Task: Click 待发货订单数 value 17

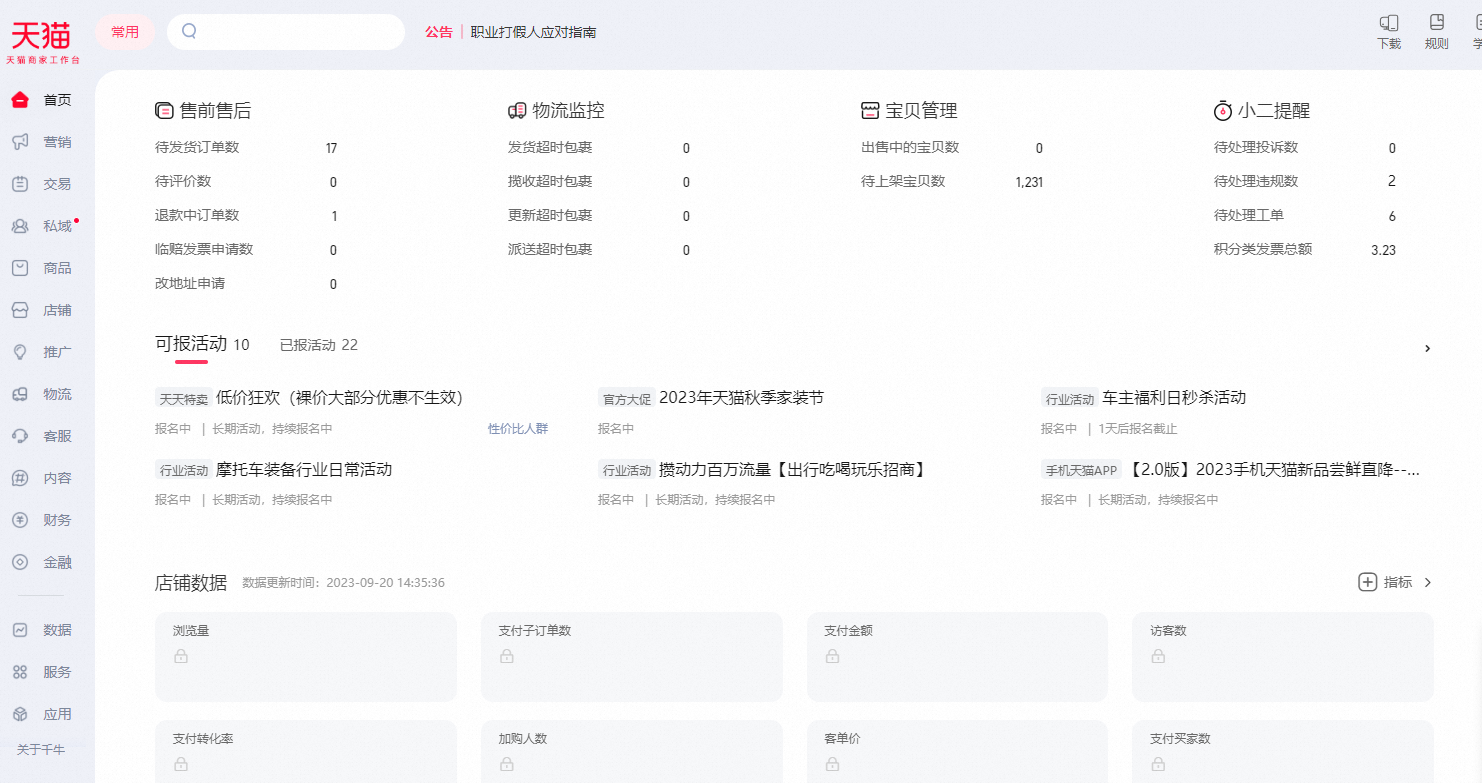Action: tap(331, 148)
